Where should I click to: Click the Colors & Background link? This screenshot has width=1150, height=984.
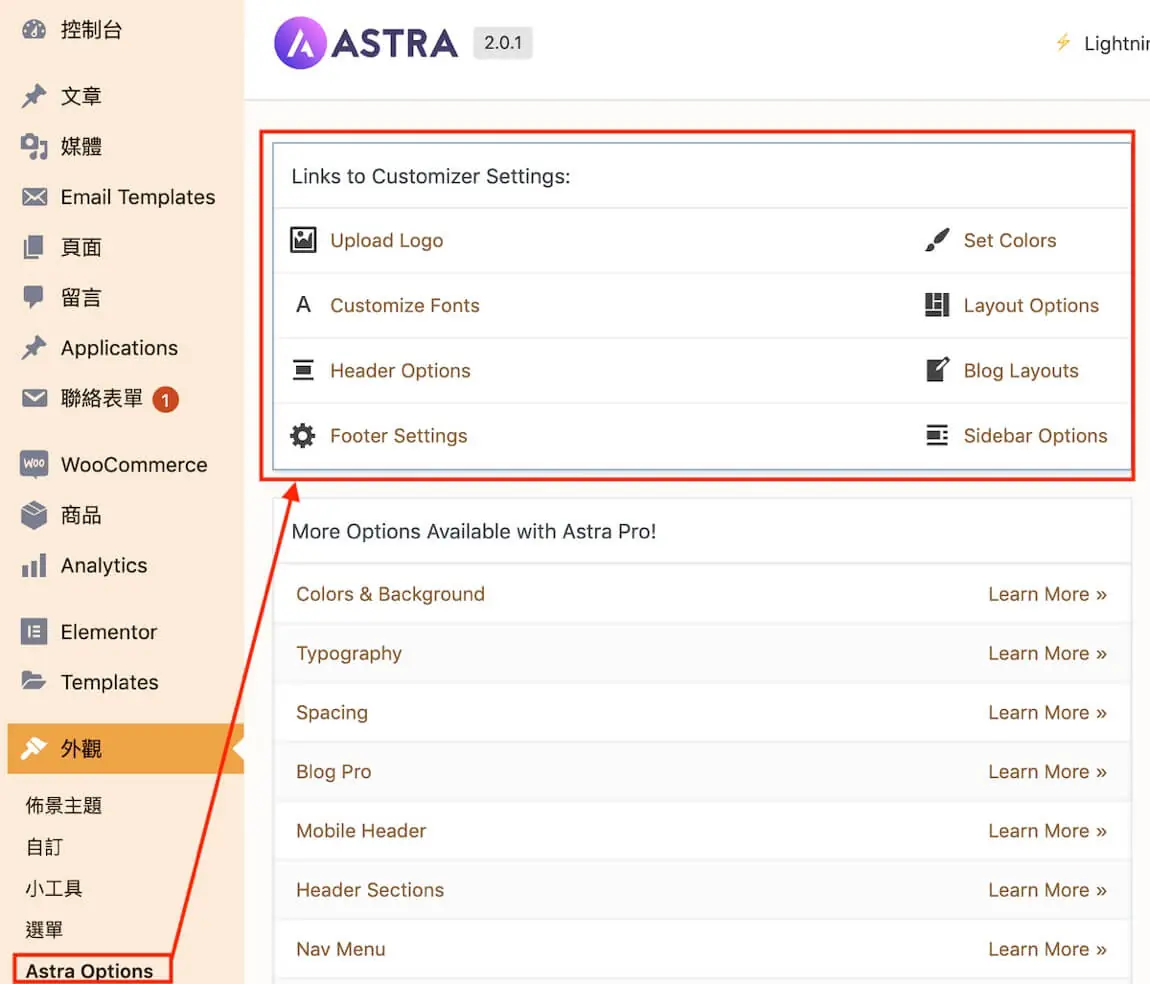tap(390, 594)
